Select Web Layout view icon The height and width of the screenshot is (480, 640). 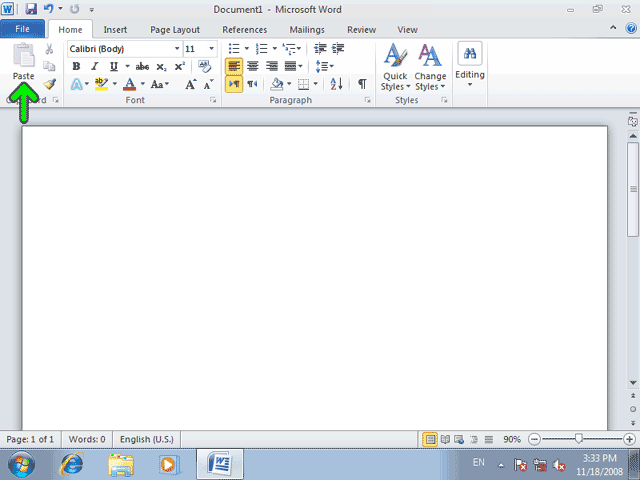(x=459, y=440)
